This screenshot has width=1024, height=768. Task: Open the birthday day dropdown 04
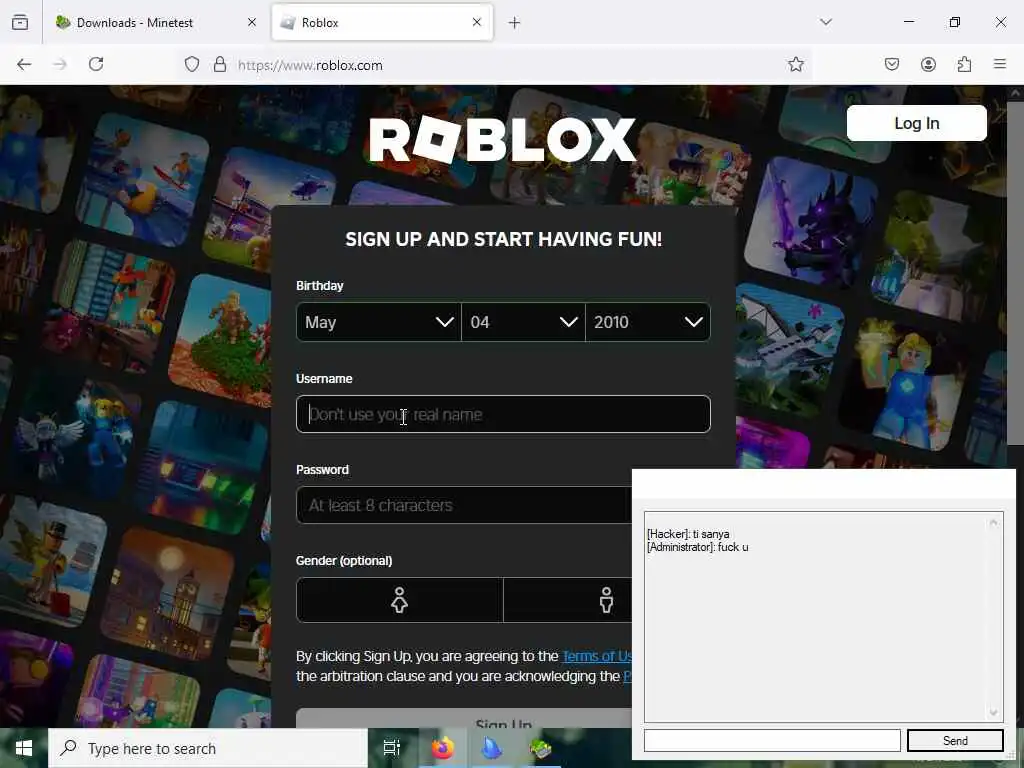[x=523, y=322]
